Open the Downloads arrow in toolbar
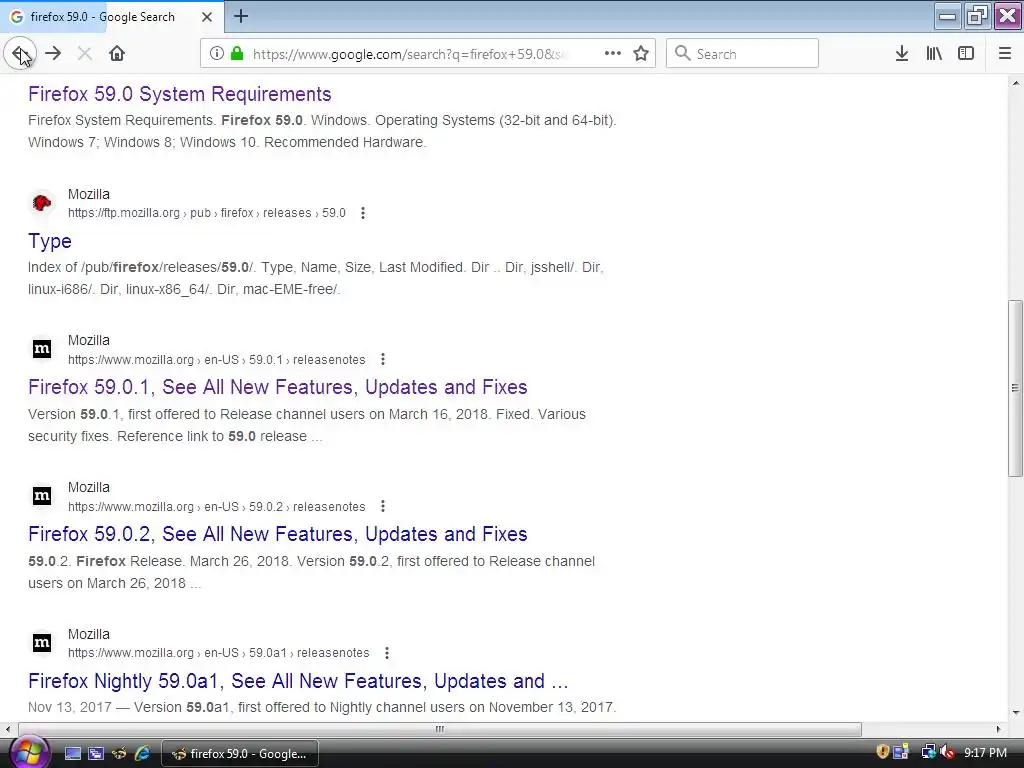The image size is (1024, 768). pos(902,54)
